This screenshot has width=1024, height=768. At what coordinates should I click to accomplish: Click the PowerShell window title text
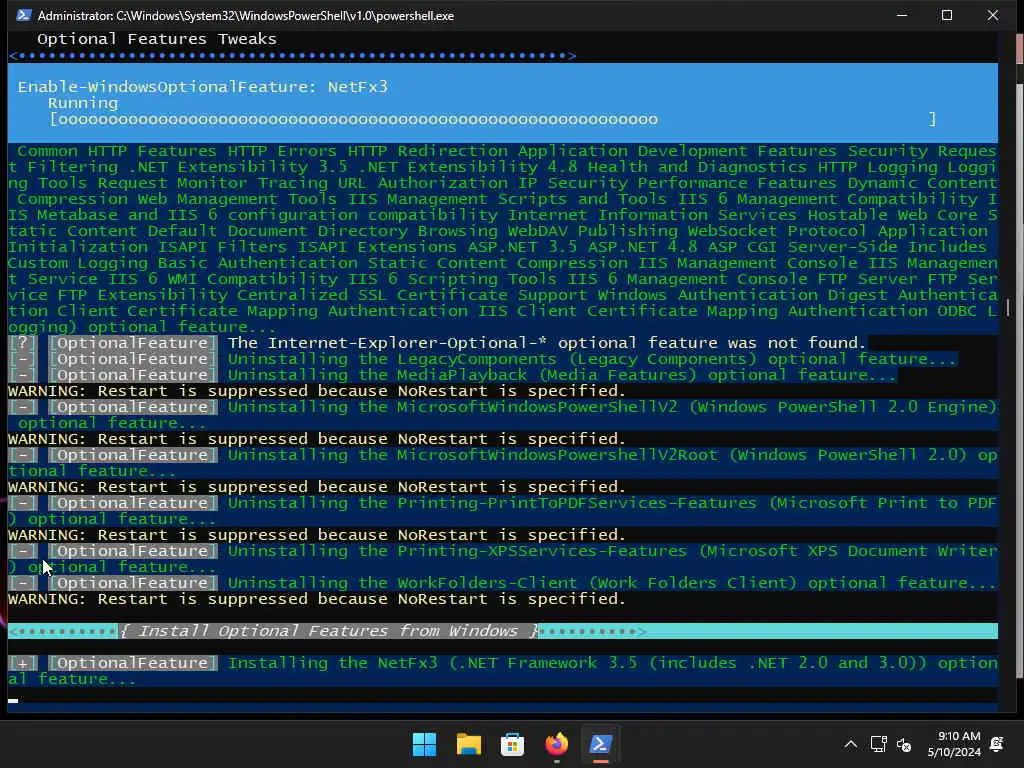pyautogui.click(x=246, y=15)
